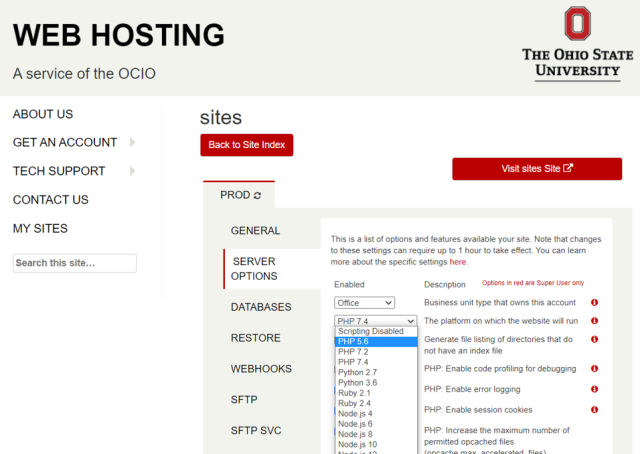Open the SFTP SVC tab
Viewport: 640px width, 454px height.
[256, 431]
